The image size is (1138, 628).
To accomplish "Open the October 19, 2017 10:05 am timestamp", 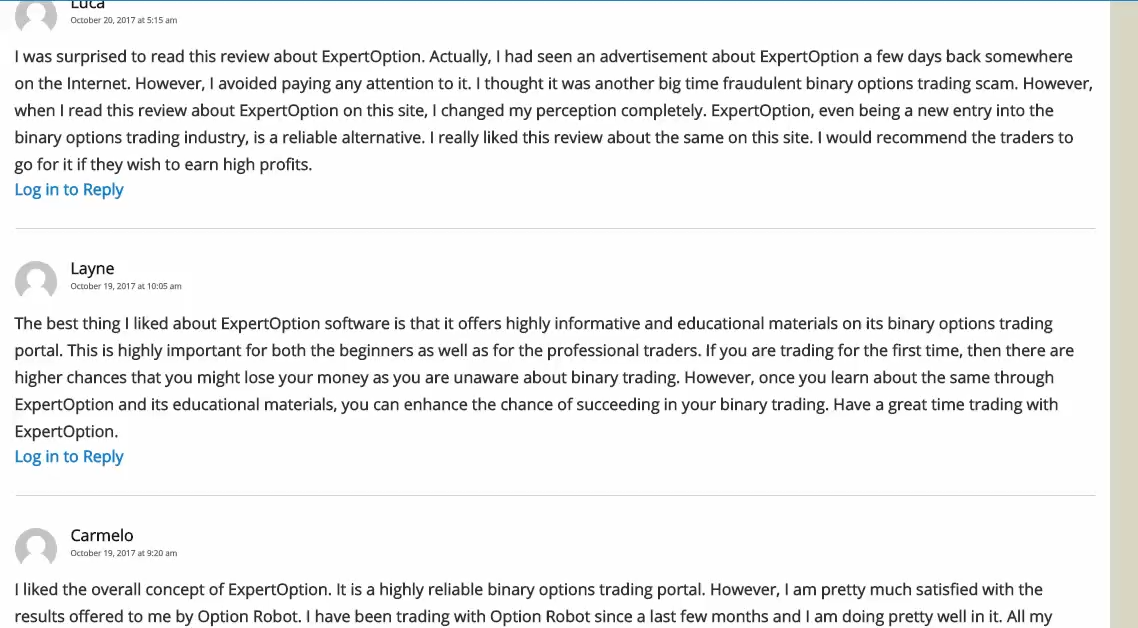I will (126, 286).
